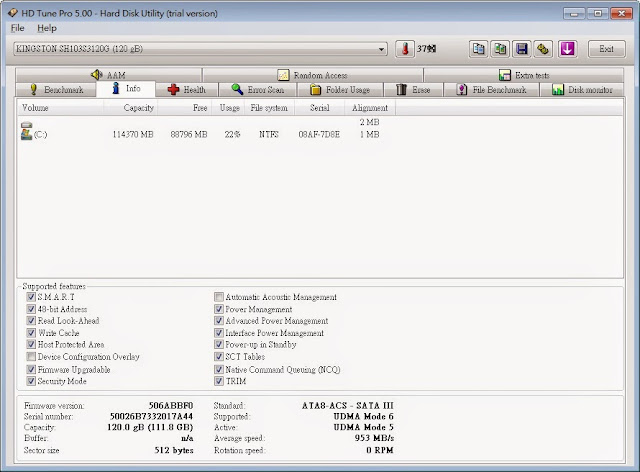640x472 pixels.
Task: Sort by the Usage column header
Action: point(228,108)
